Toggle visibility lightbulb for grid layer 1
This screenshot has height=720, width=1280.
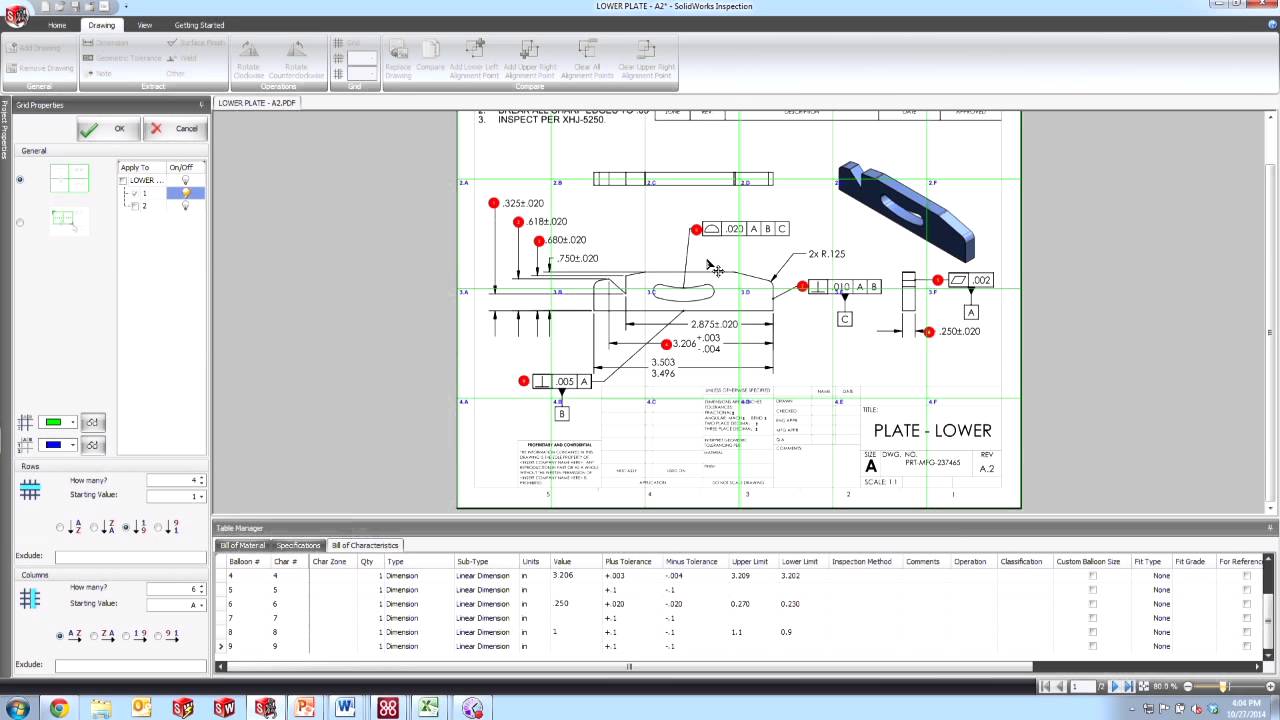click(186, 193)
